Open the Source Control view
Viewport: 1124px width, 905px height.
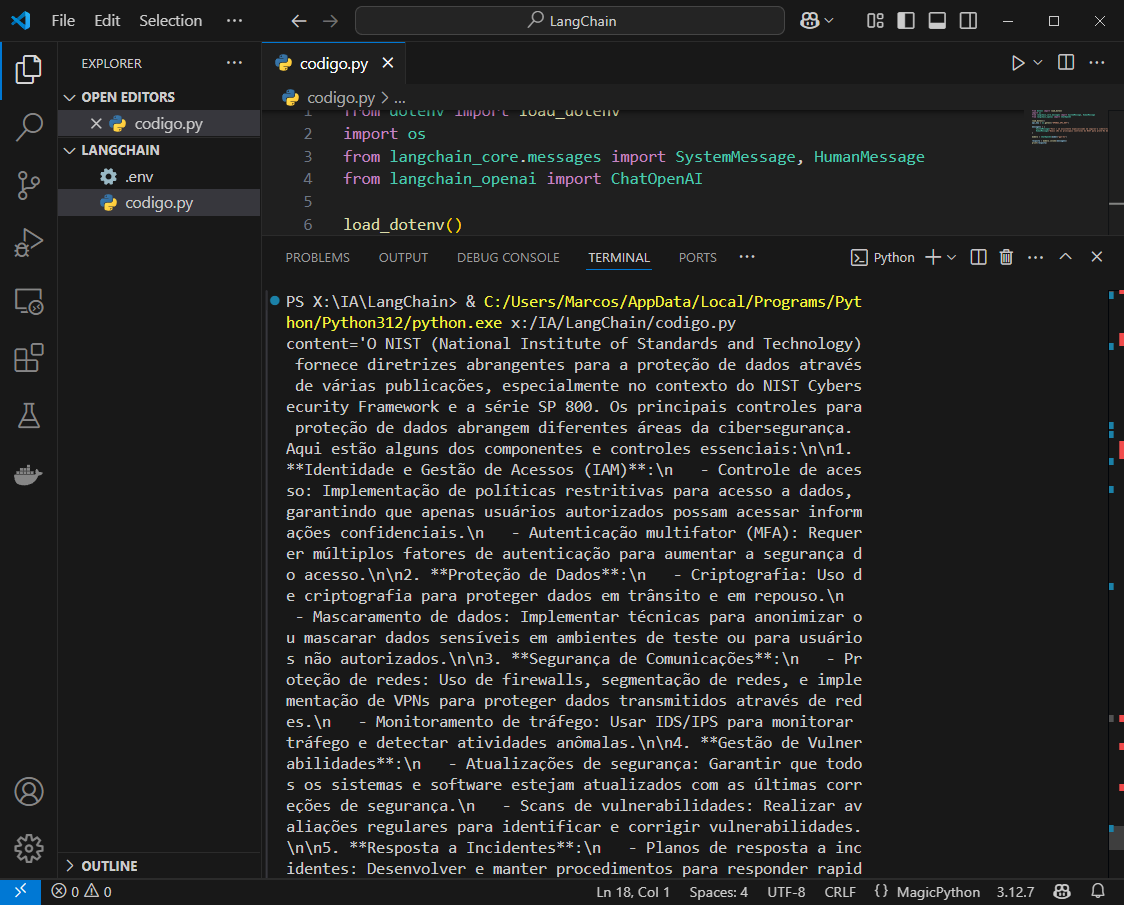tap(29, 185)
